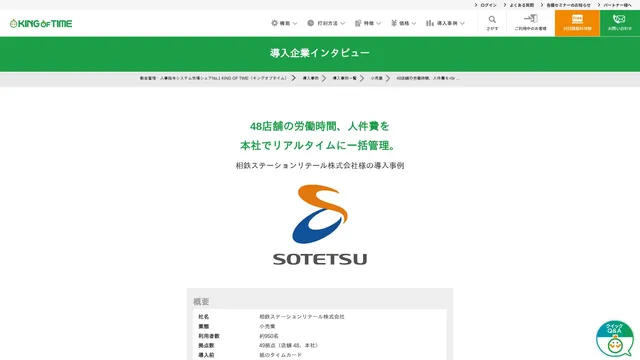Screen dimensions: 640x360
Task: Click the 導入企業インタビュー banner heading
Action: pyautogui.click(x=320, y=53)
